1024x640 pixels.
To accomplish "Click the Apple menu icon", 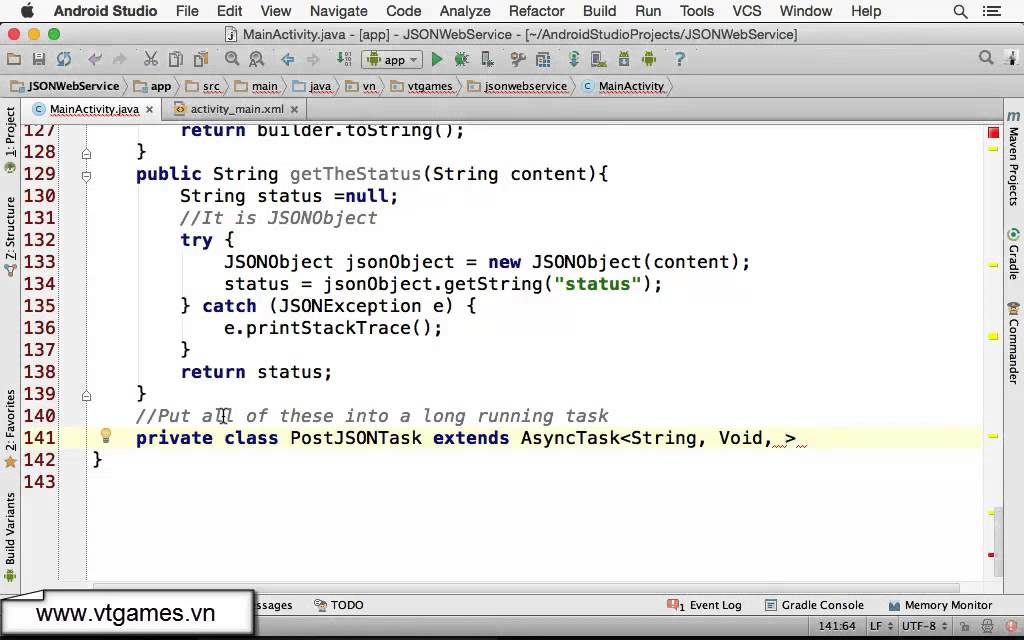I will tap(27, 10).
